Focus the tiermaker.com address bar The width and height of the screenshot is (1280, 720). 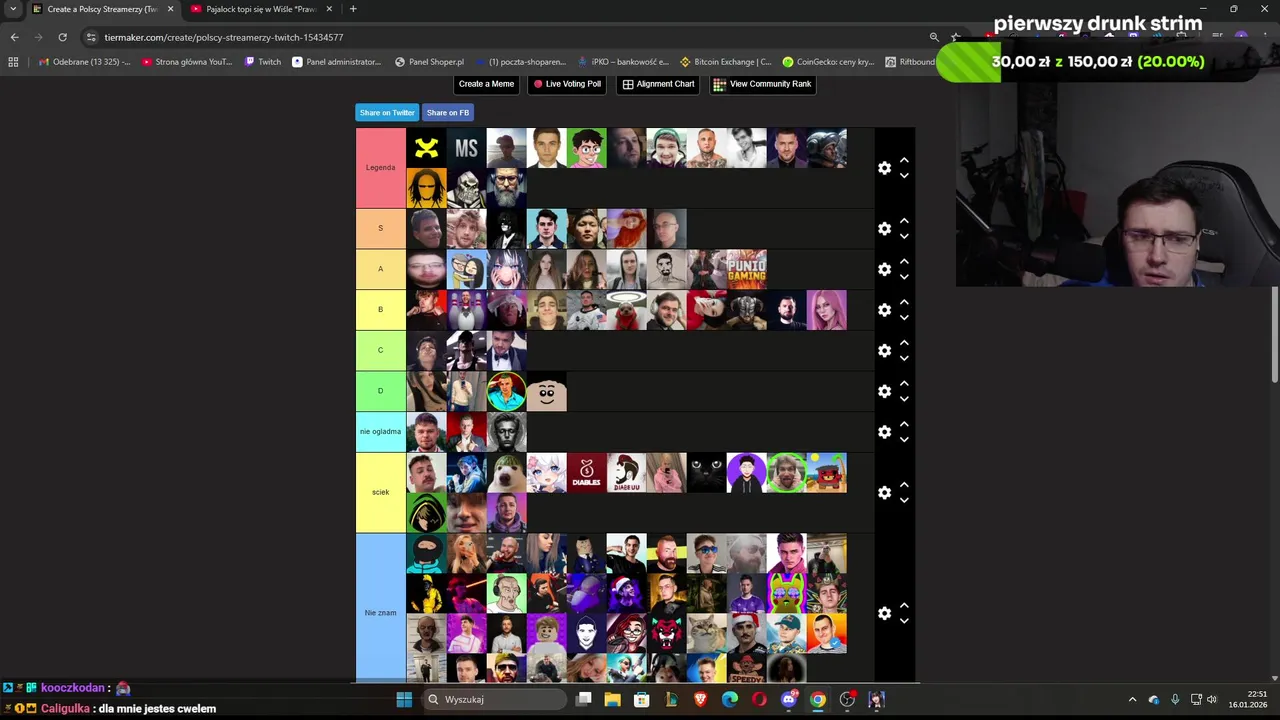tap(500, 37)
